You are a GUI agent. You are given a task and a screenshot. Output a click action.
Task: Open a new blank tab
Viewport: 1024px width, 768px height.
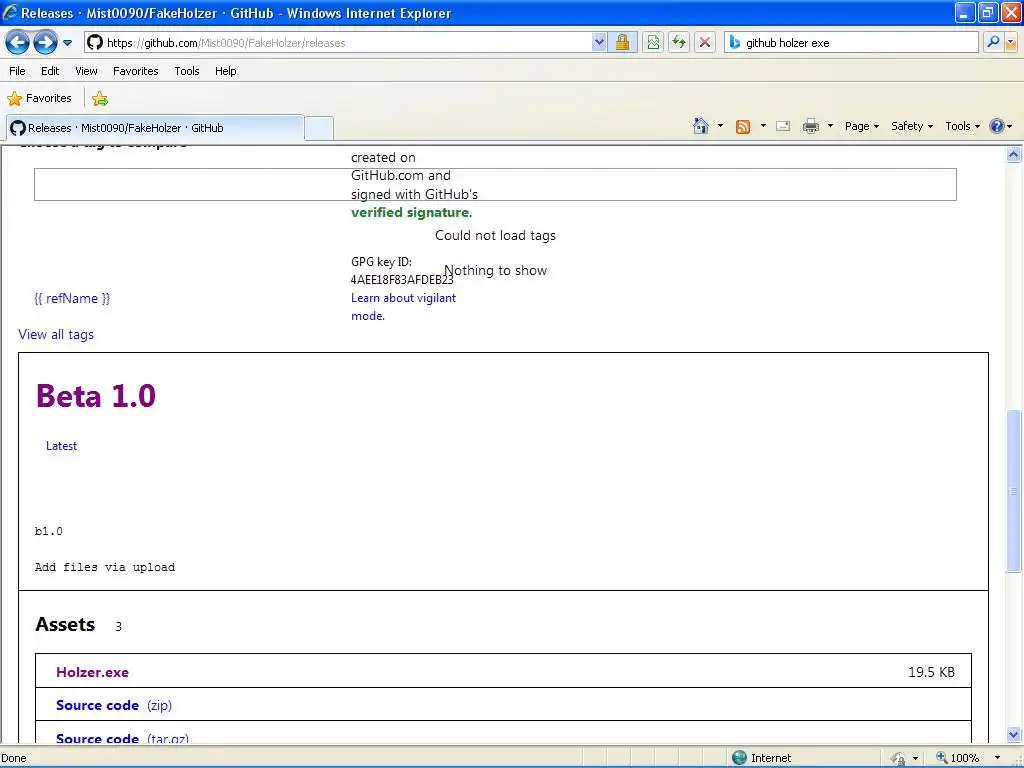click(x=319, y=128)
